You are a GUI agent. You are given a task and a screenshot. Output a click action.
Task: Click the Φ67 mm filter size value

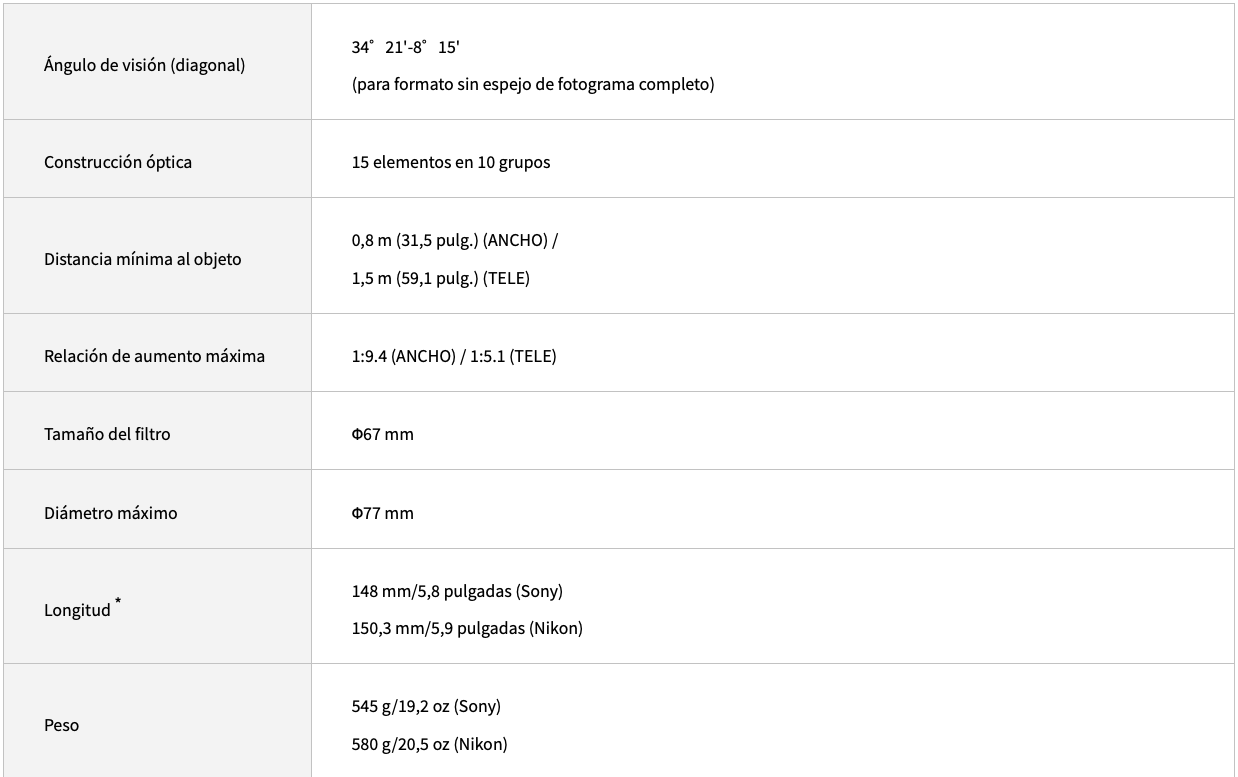[382, 434]
